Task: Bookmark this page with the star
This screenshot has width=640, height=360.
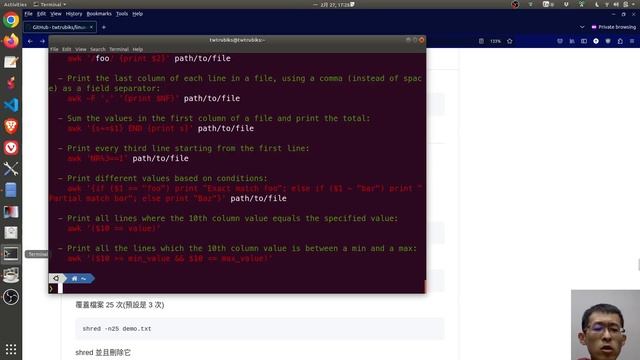Action: click(x=510, y=41)
